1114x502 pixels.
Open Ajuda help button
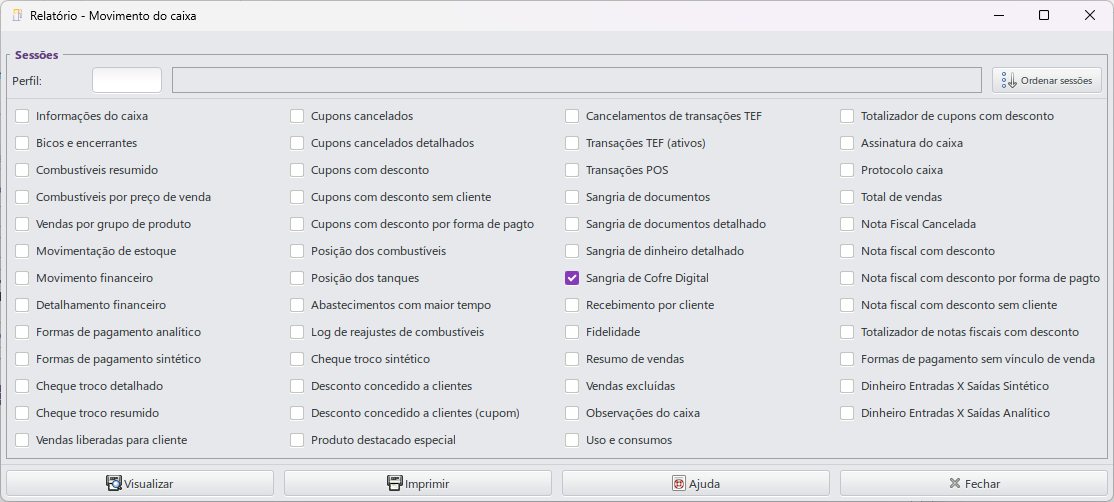(695, 483)
